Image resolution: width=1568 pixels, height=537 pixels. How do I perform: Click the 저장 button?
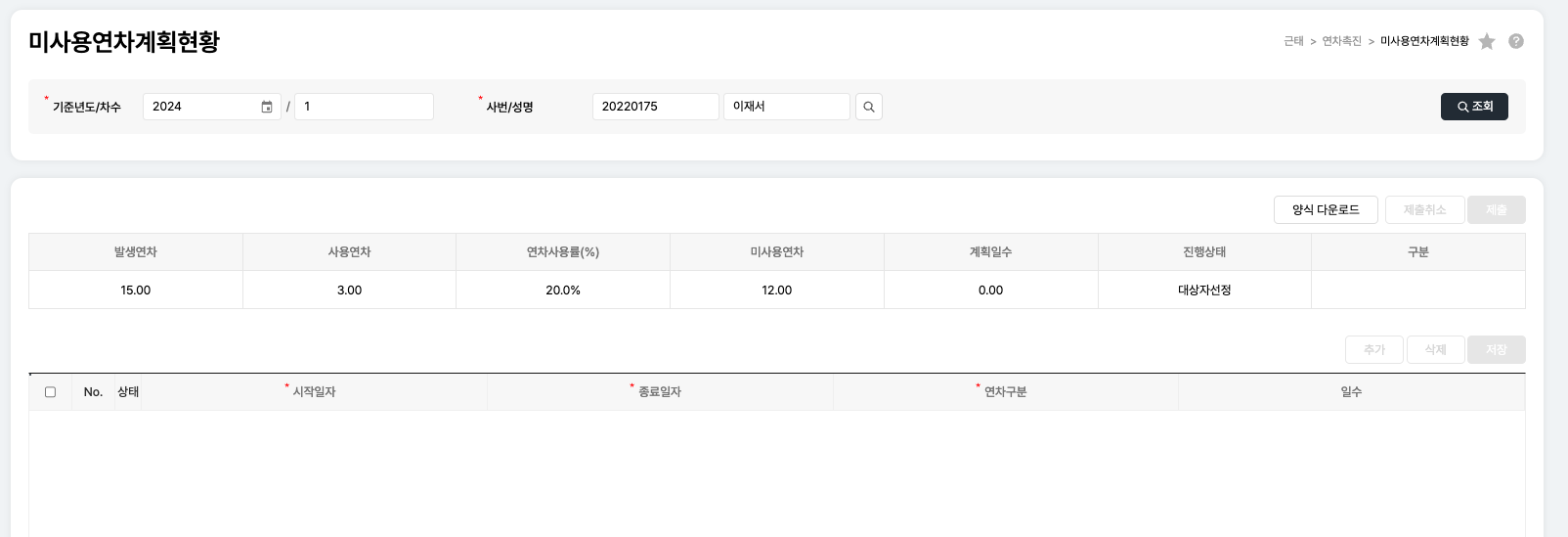point(1496,350)
